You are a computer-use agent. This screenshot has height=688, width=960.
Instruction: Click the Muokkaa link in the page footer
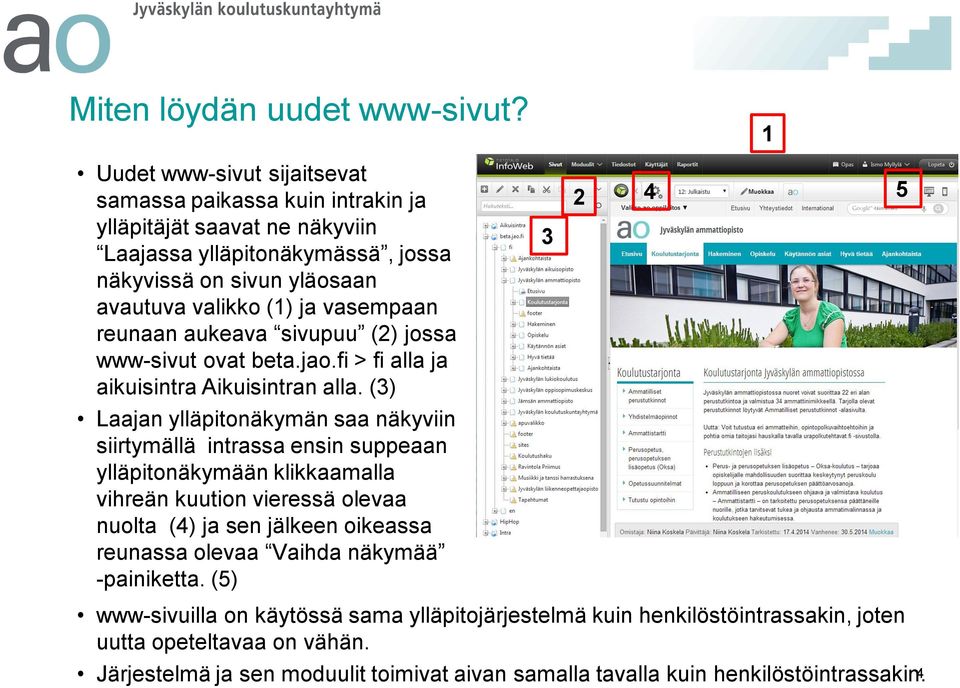click(881, 532)
